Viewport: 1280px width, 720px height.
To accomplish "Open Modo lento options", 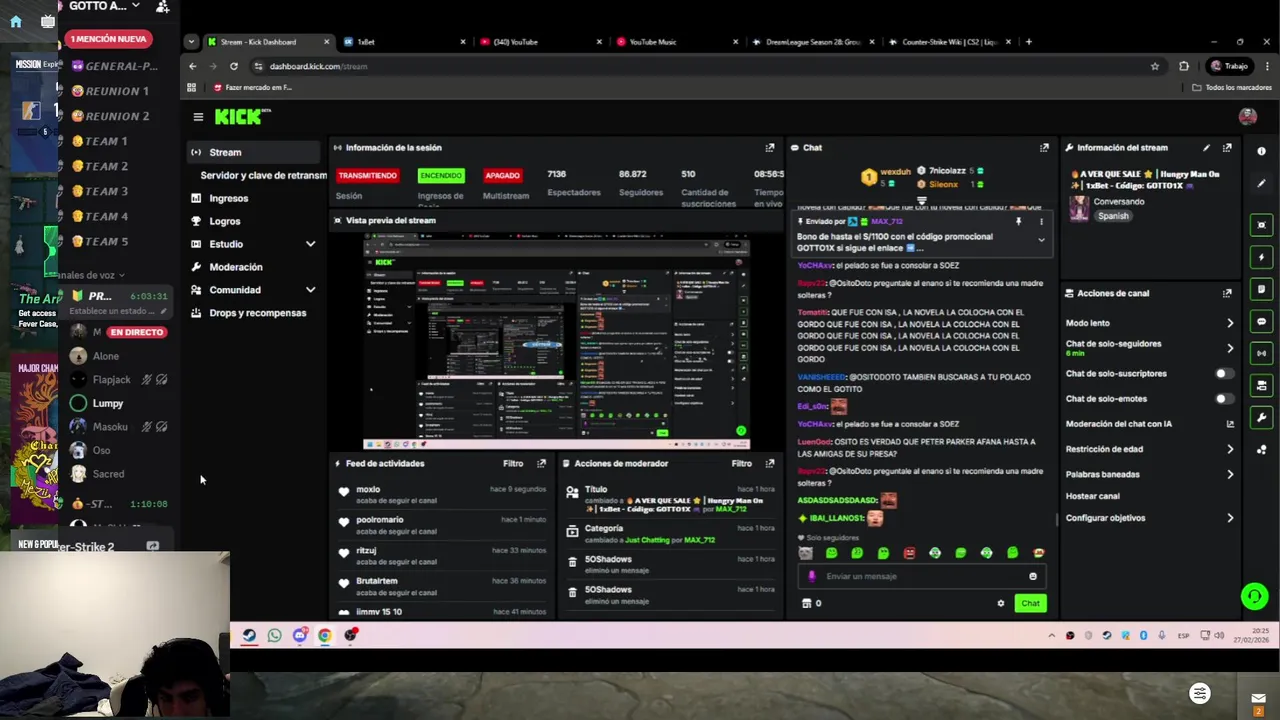I will coord(1230,323).
